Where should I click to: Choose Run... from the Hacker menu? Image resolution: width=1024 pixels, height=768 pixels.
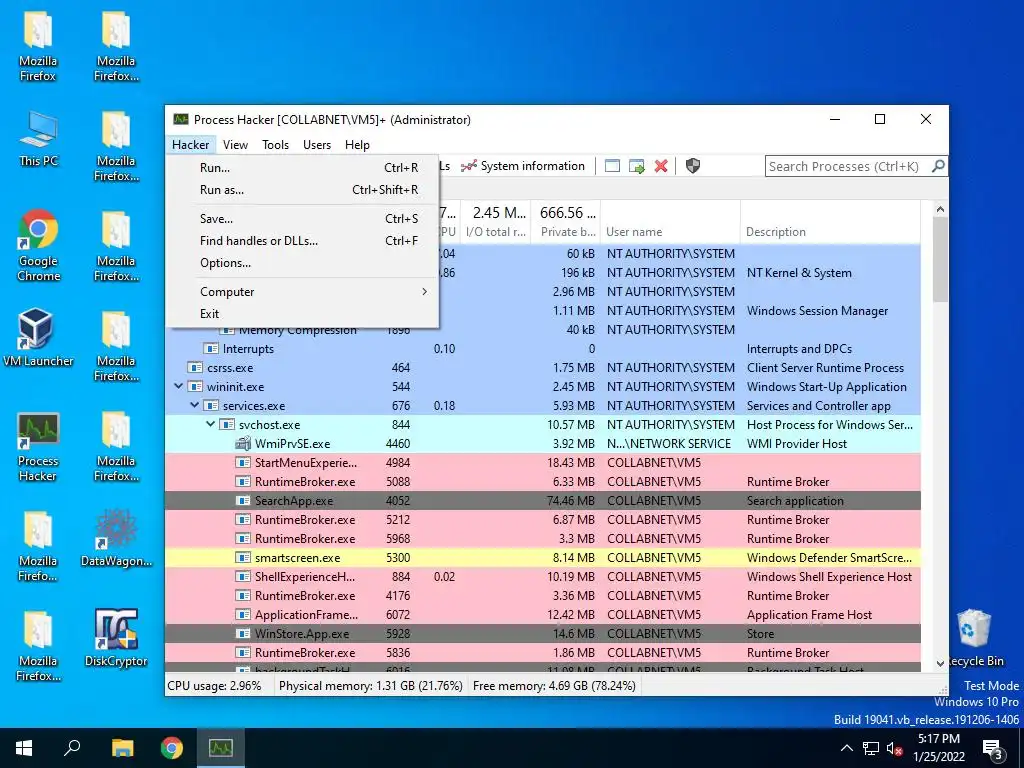pyautogui.click(x=302, y=167)
